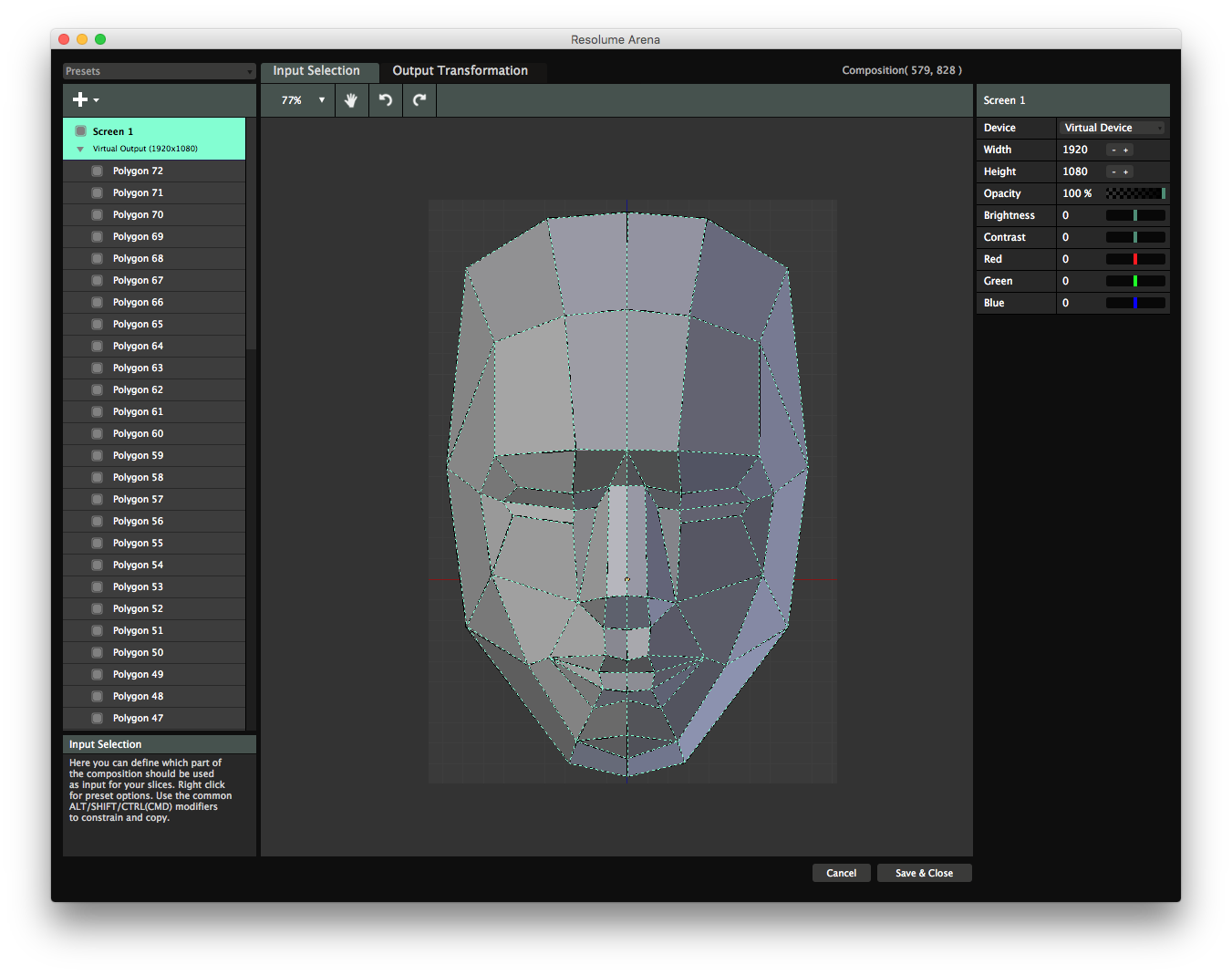Screen dimensions: 1232x975
Task: Select the Input Selection tab
Action: click(x=316, y=71)
